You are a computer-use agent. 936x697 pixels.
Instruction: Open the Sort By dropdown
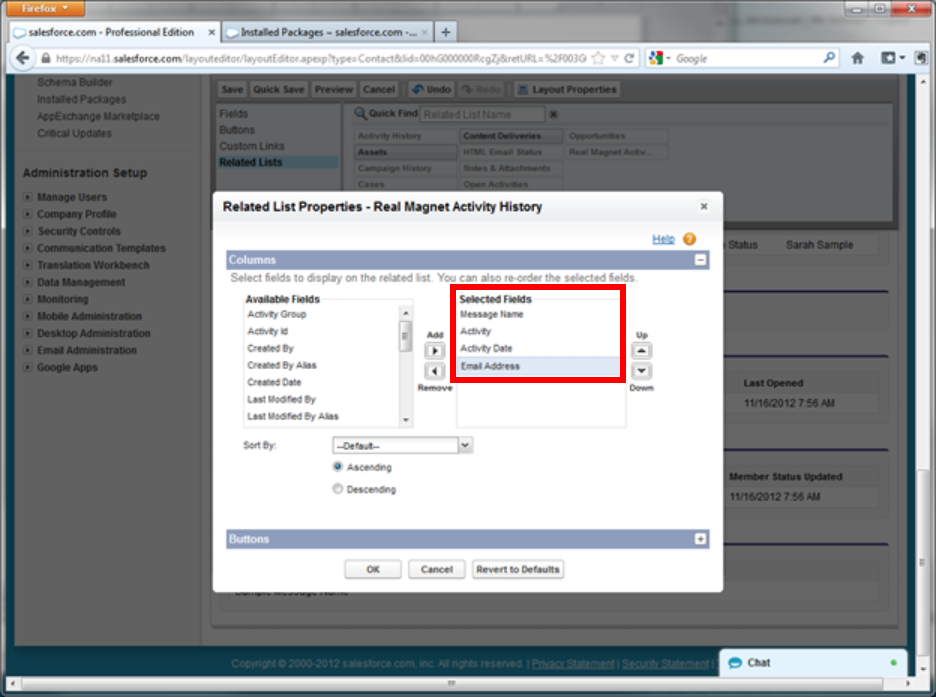[x=402, y=446]
